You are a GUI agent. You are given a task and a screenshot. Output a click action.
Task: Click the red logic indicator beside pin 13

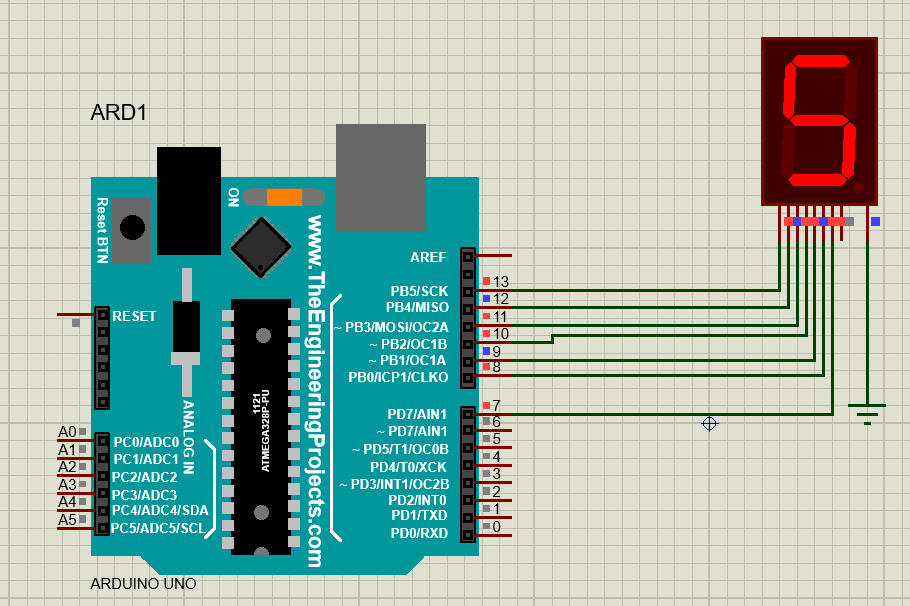point(486,282)
